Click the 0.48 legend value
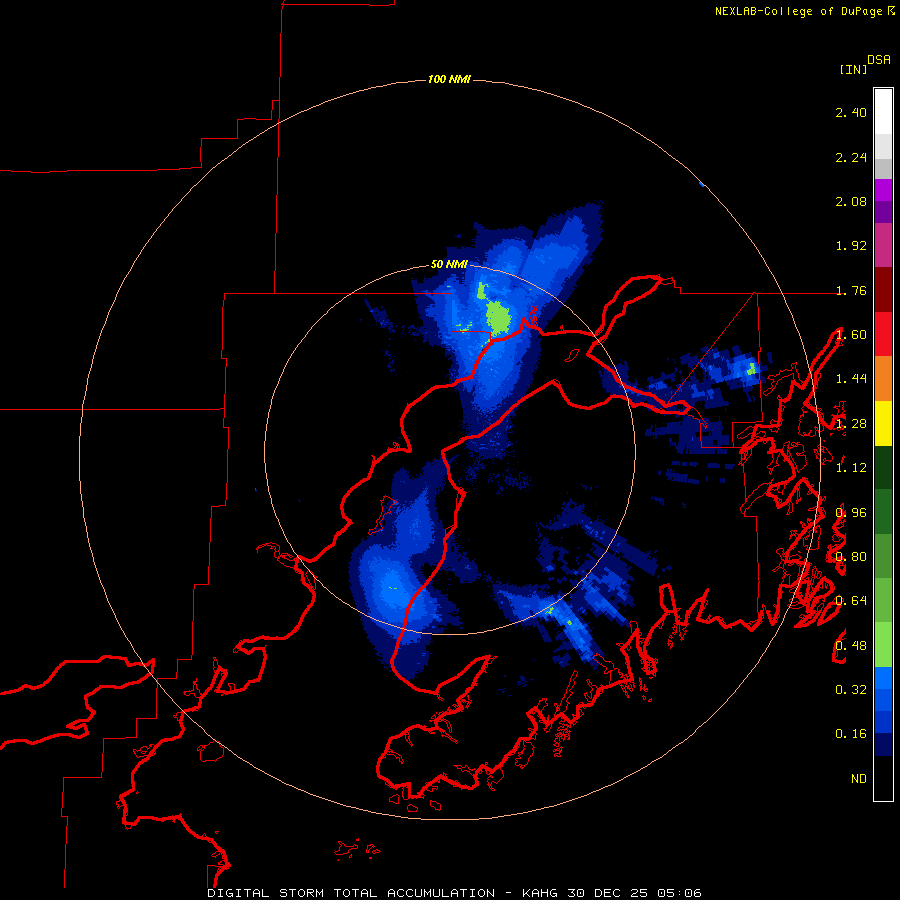The height and width of the screenshot is (900, 900). (x=851, y=645)
